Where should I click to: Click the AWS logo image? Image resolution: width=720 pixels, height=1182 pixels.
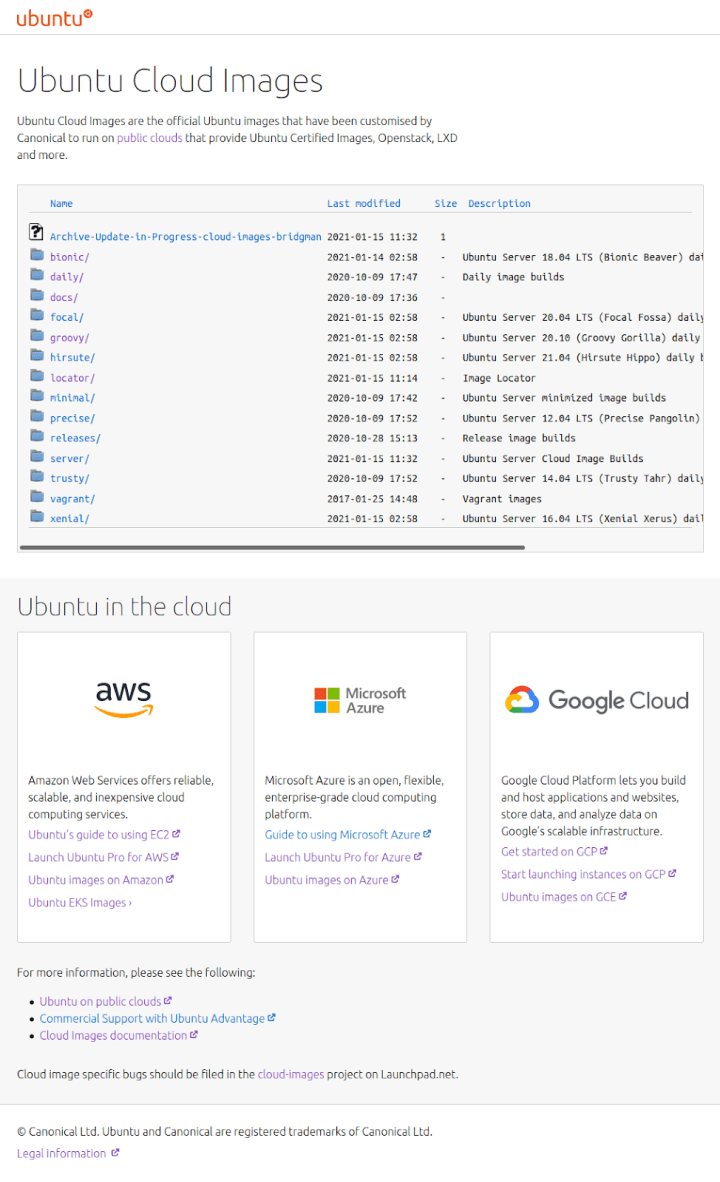[124, 700]
